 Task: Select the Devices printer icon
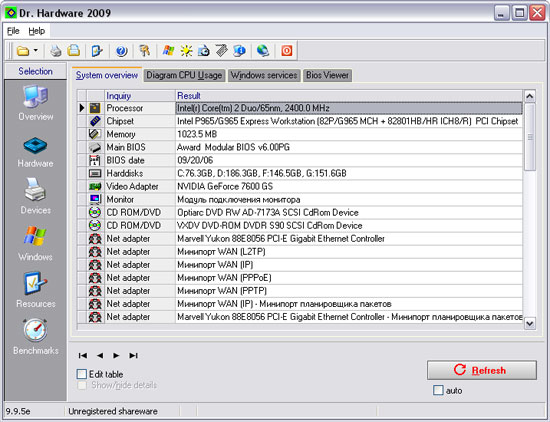point(35,189)
